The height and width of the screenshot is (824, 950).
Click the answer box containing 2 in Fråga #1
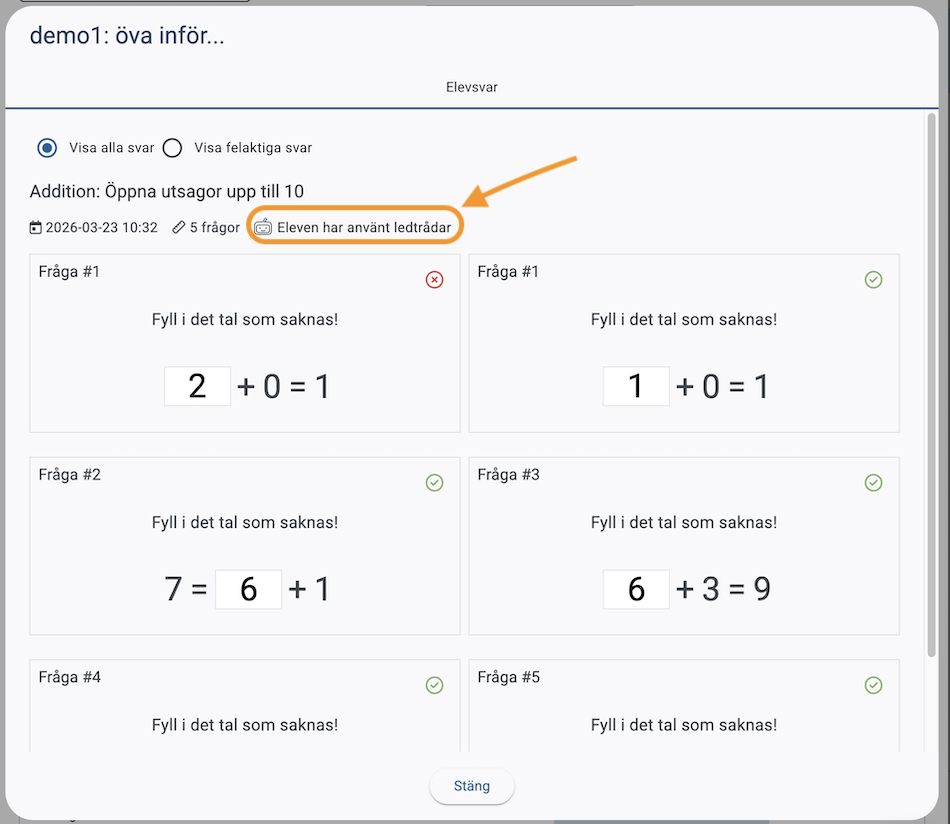click(197, 386)
